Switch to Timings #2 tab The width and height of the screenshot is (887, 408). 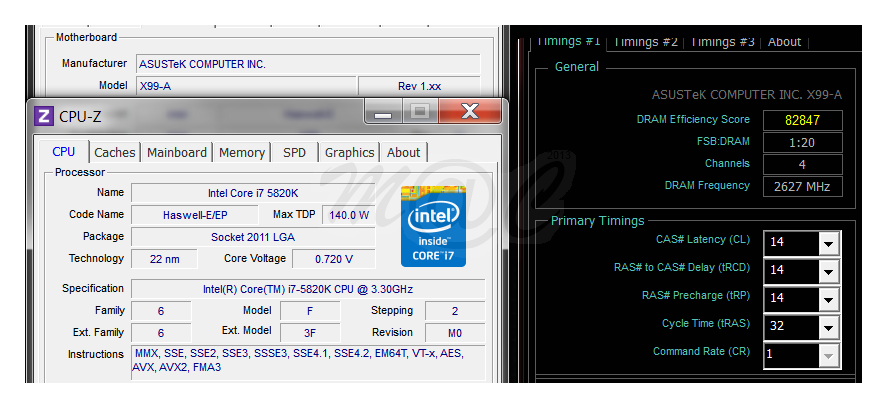(645, 42)
